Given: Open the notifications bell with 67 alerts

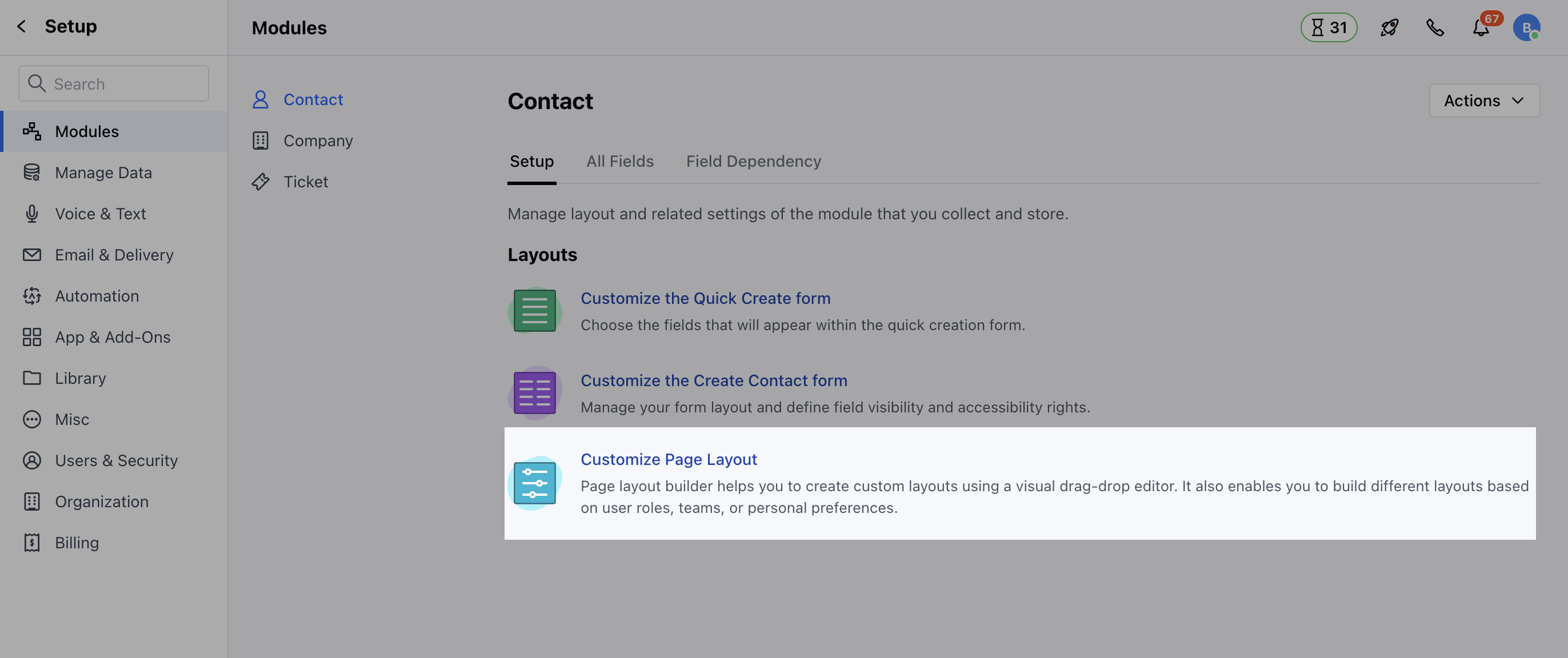Looking at the screenshot, I should pyautogui.click(x=1481, y=27).
